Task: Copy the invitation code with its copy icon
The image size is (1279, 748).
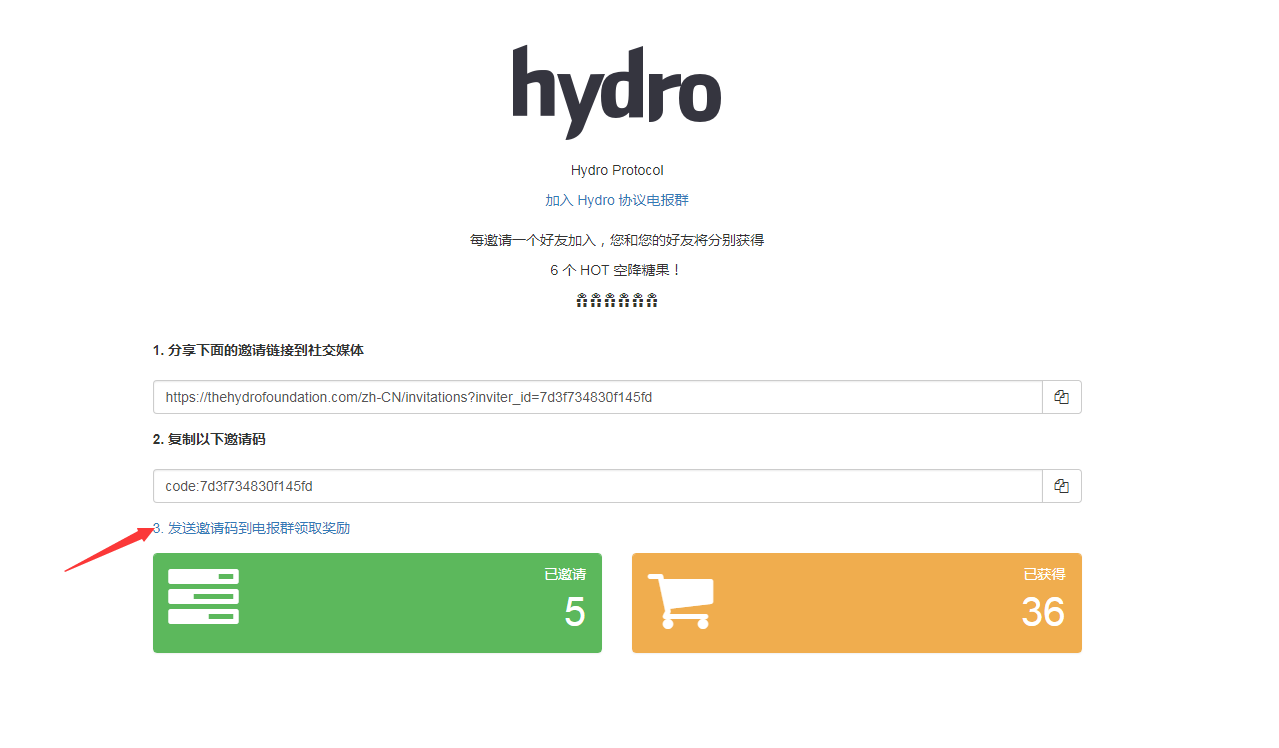Action: coord(1062,486)
